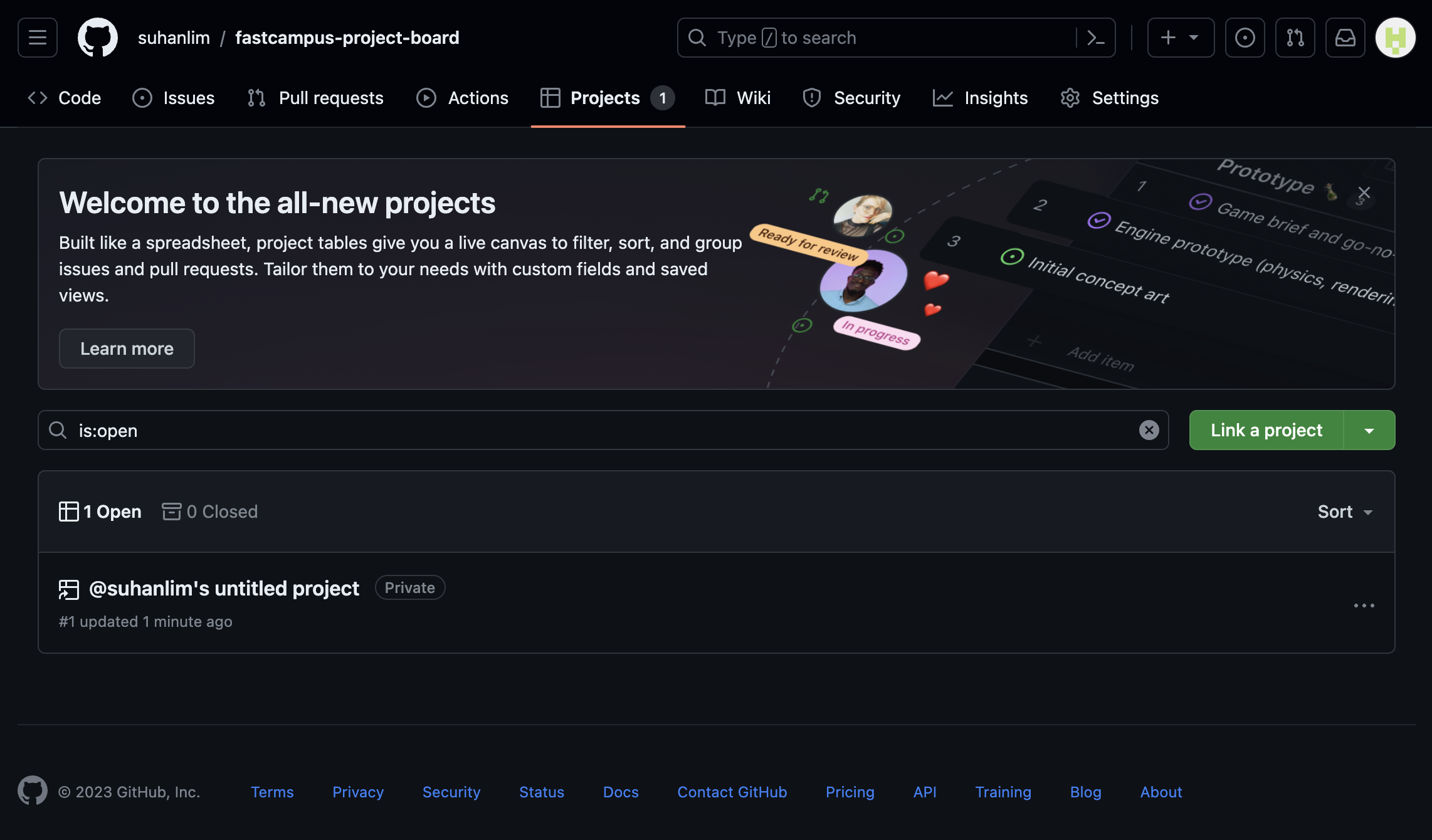Switch to the Insights tab
The image size is (1432, 840).
tap(981, 98)
